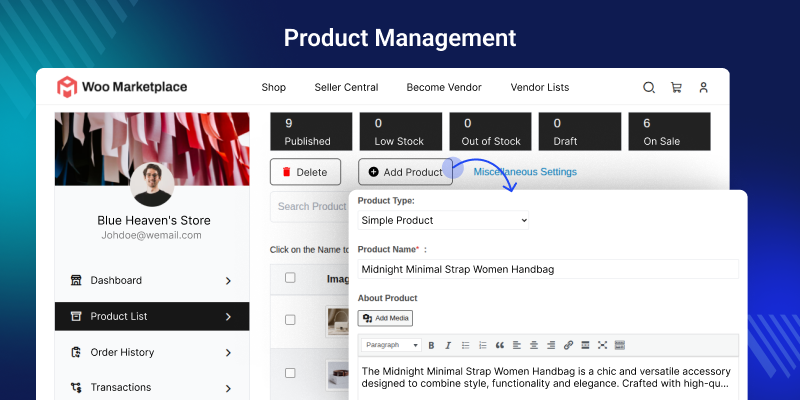
Task: Click the Add Product button
Action: [x=406, y=172]
